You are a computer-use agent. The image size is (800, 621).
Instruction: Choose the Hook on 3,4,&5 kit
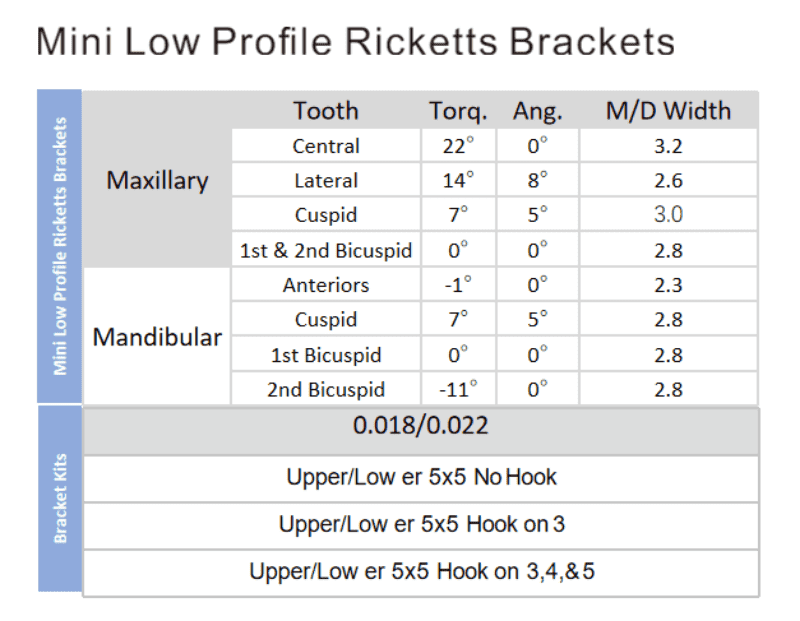[420, 572]
